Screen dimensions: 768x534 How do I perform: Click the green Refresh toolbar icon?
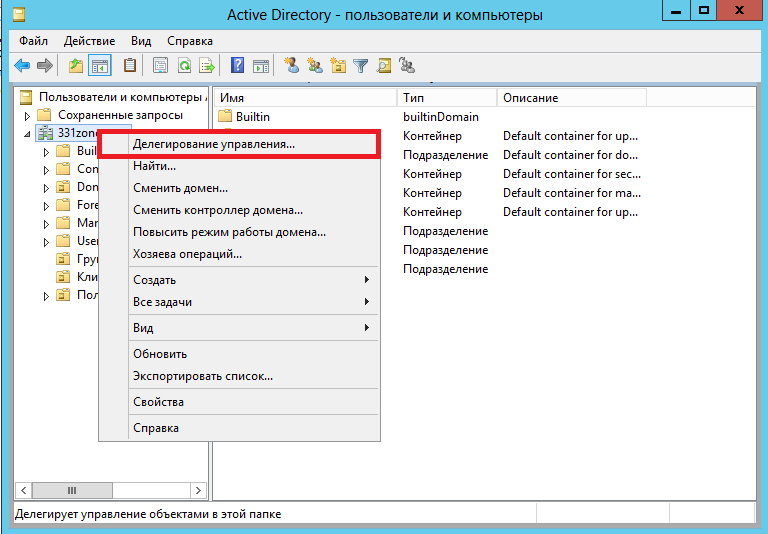(184, 66)
